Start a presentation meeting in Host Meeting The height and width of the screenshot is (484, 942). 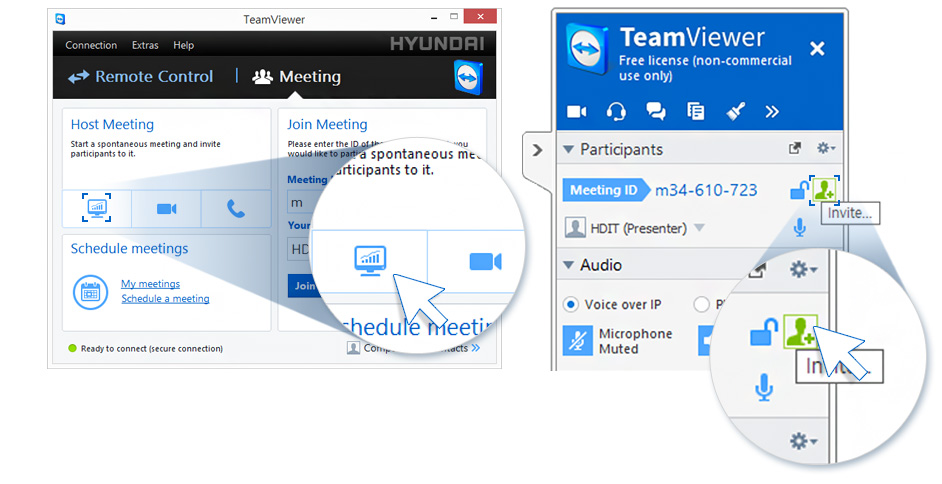96,208
